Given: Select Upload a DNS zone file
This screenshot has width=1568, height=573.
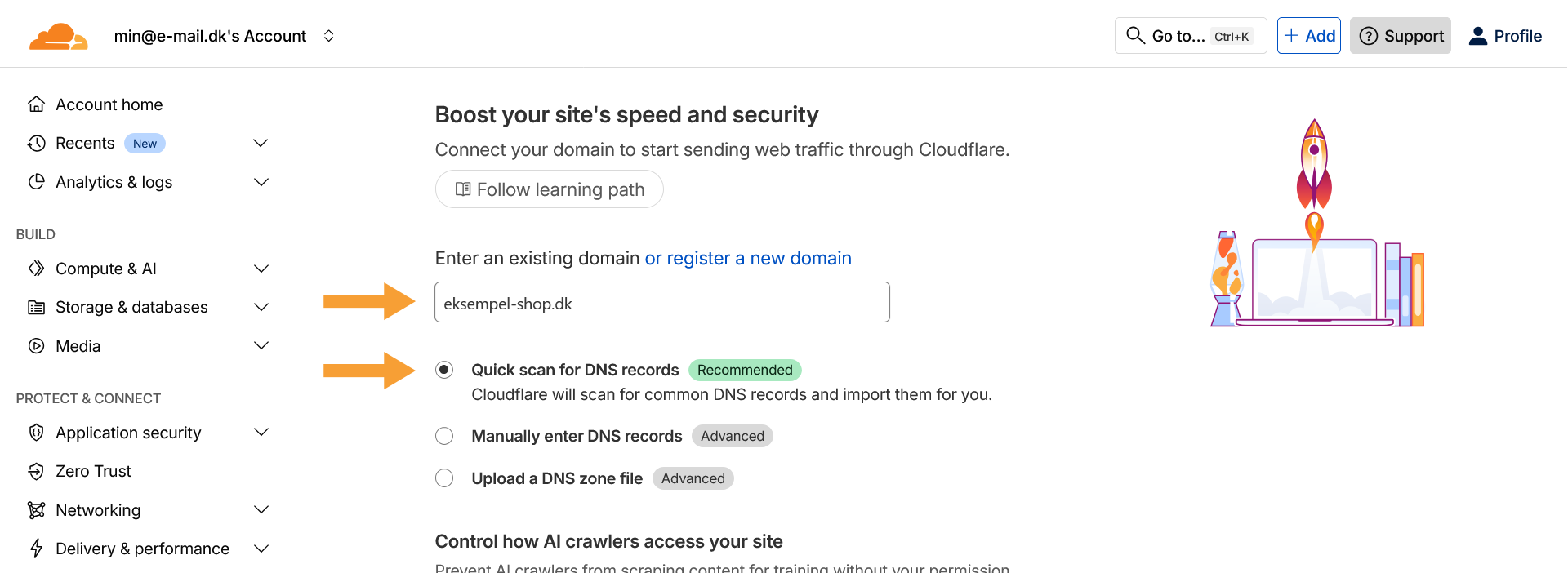Looking at the screenshot, I should point(444,478).
